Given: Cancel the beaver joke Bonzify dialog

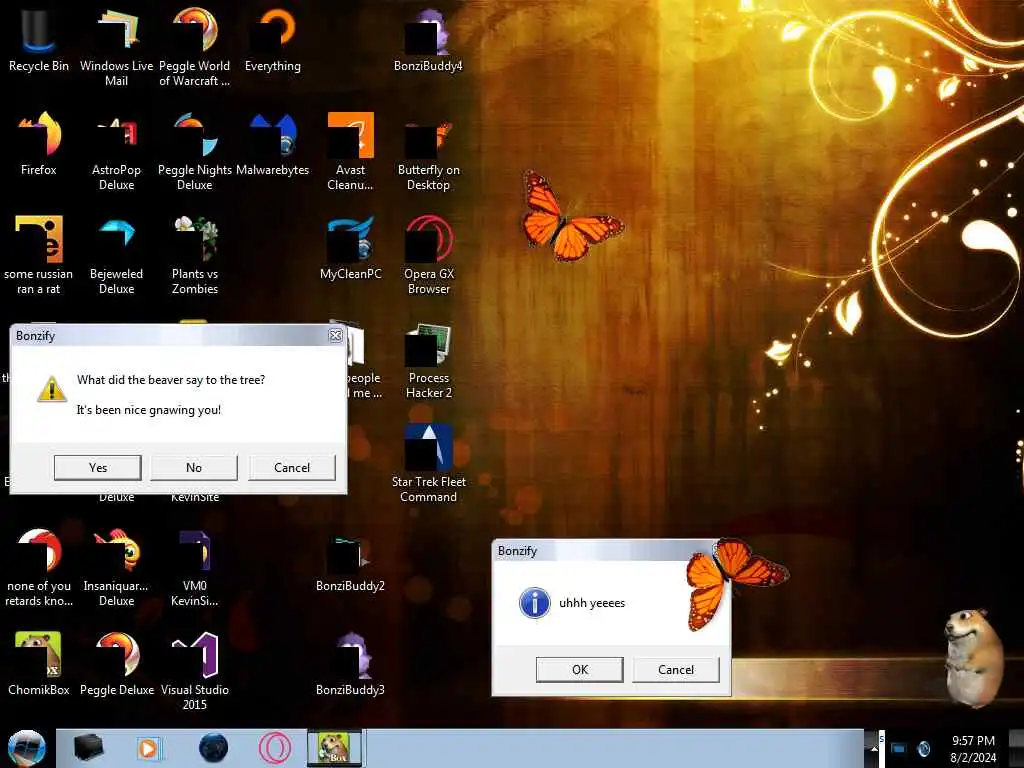Looking at the screenshot, I should click(292, 468).
